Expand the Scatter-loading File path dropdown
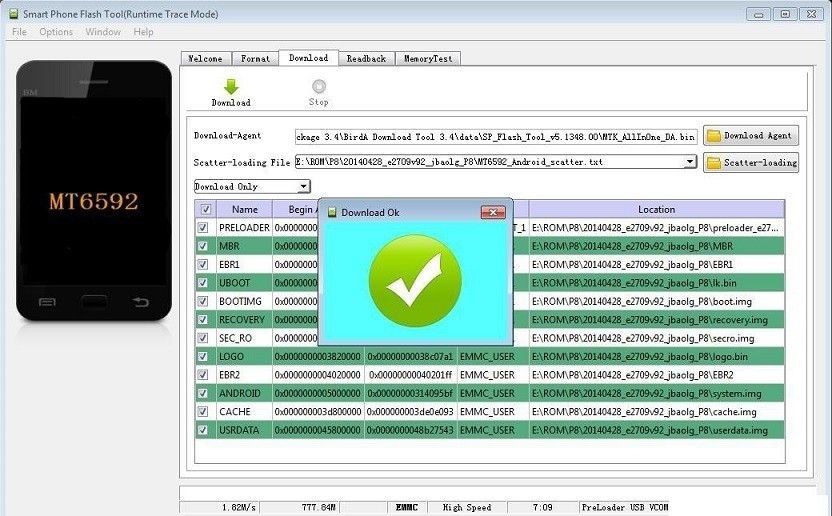 pos(690,162)
